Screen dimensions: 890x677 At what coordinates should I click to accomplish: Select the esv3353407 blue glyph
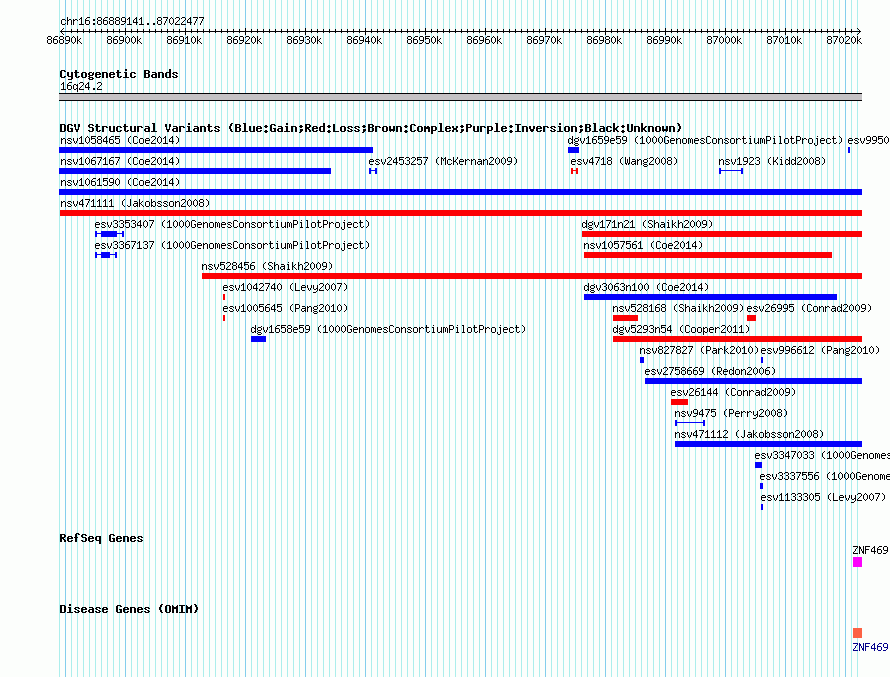(x=110, y=234)
